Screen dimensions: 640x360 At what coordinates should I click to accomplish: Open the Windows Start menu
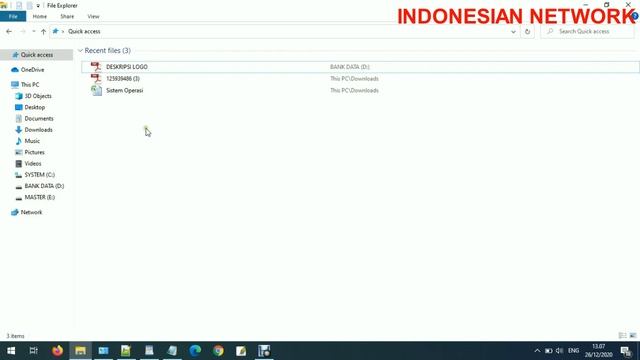11,351
